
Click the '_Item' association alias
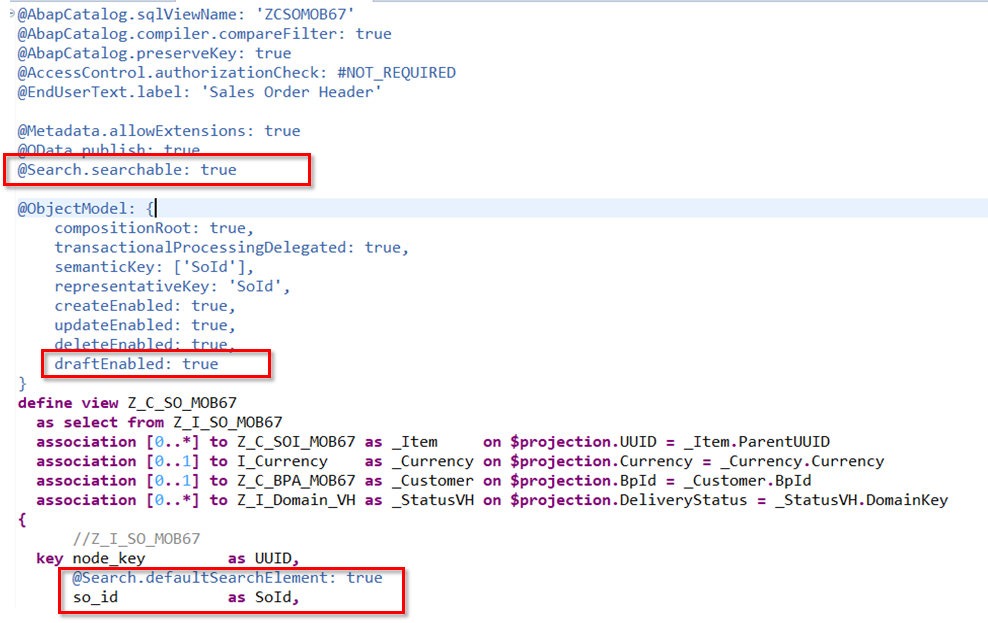(x=415, y=442)
